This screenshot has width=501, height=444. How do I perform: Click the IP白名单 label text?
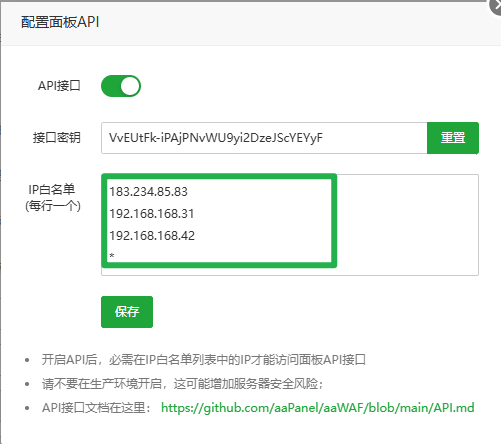coord(52,190)
